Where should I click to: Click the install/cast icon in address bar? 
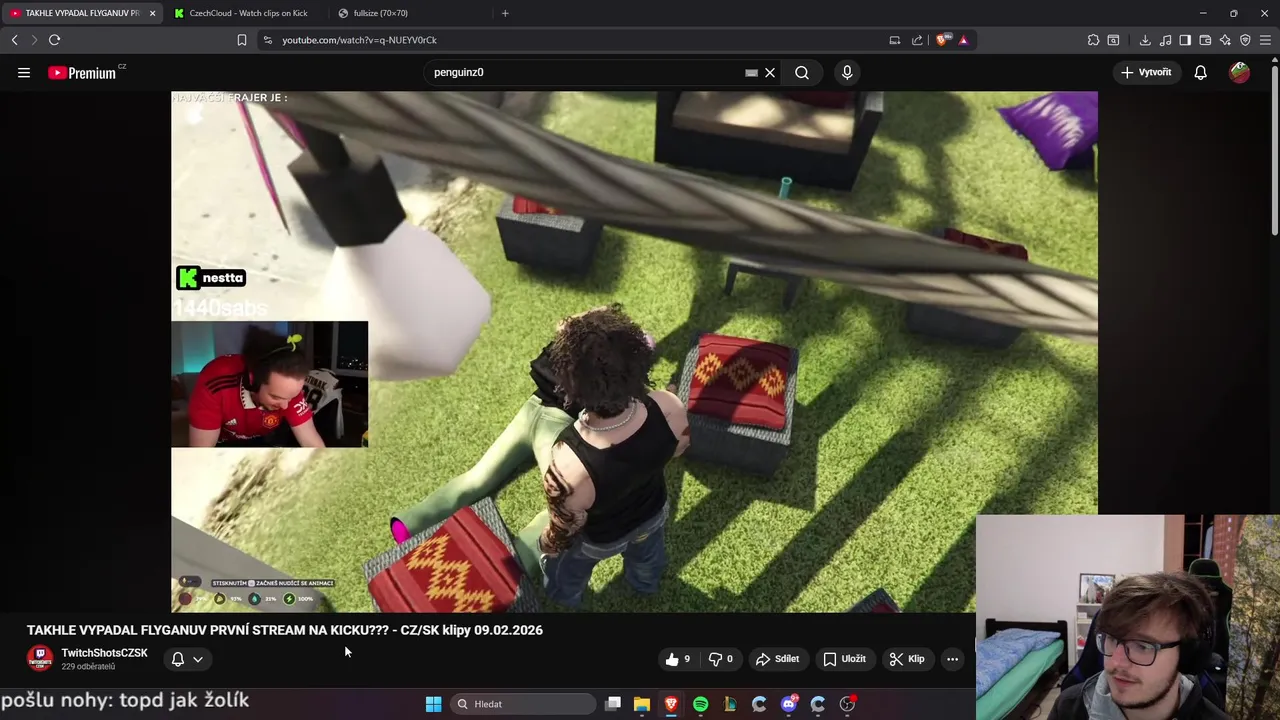894,40
